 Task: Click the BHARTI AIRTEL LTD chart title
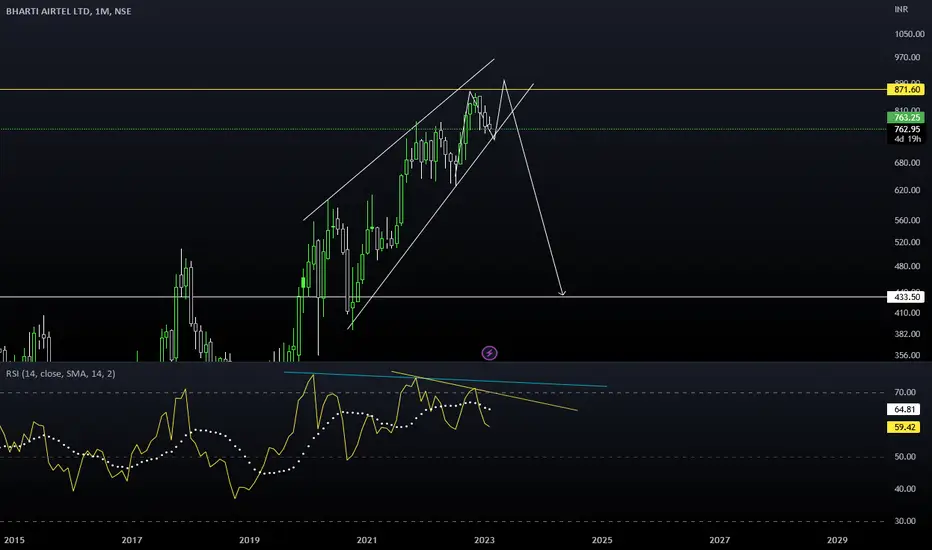tap(68, 11)
